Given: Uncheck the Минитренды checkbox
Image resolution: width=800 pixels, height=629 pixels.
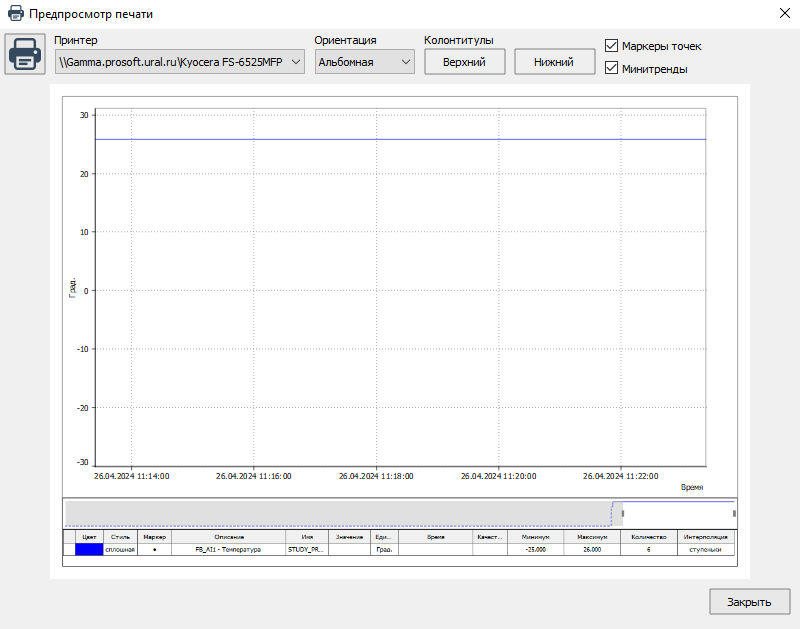Looking at the screenshot, I should pos(612,68).
